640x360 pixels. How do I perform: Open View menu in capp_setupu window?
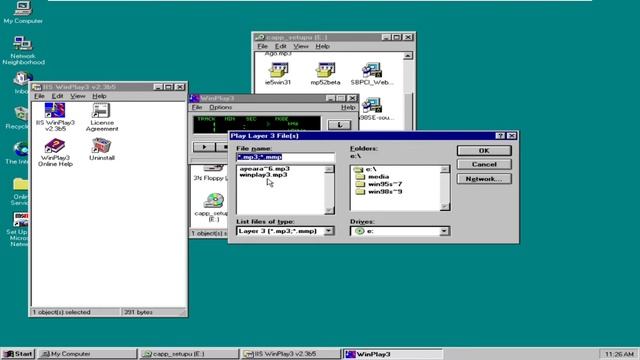coord(301,46)
